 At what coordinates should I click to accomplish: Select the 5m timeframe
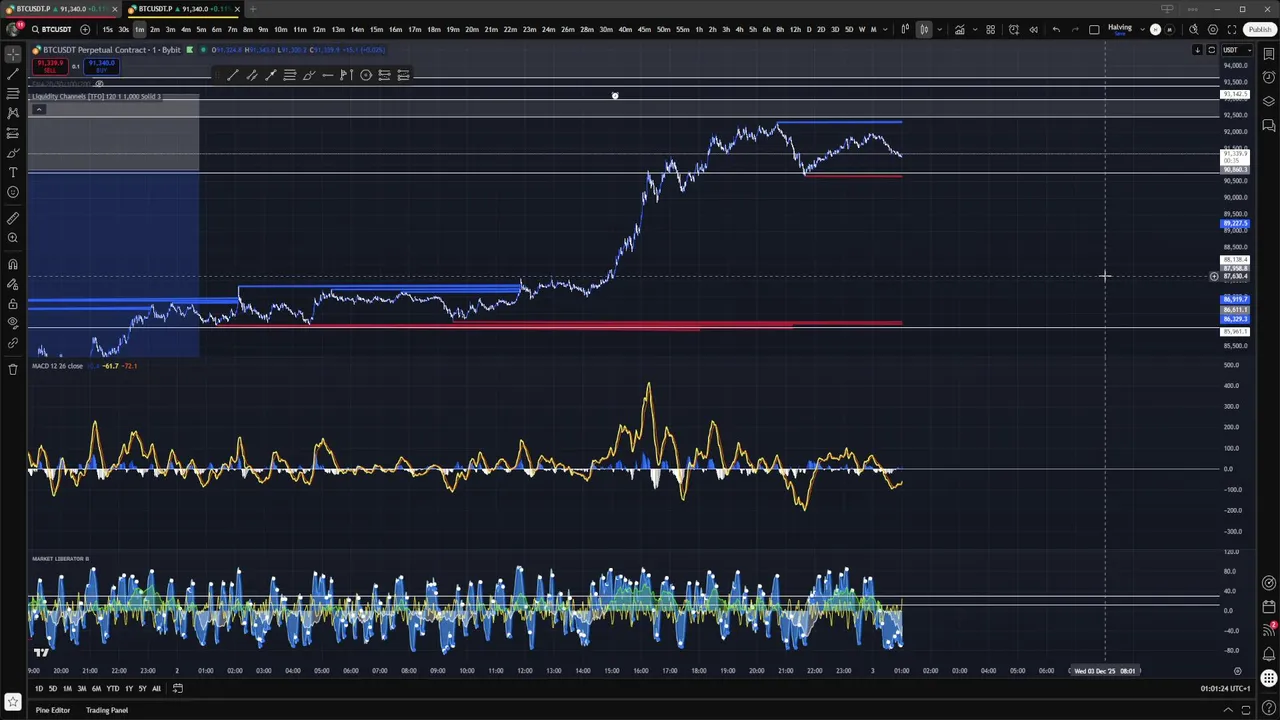[201, 29]
